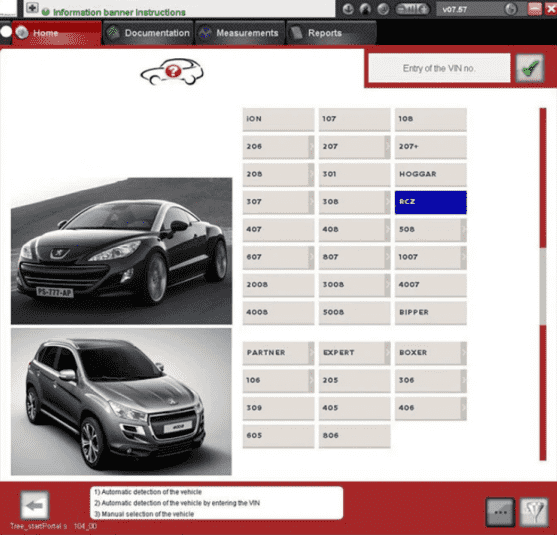Expand the 307 model variants
The width and height of the screenshot is (557, 535).
pyautogui.click(x=311, y=202)
